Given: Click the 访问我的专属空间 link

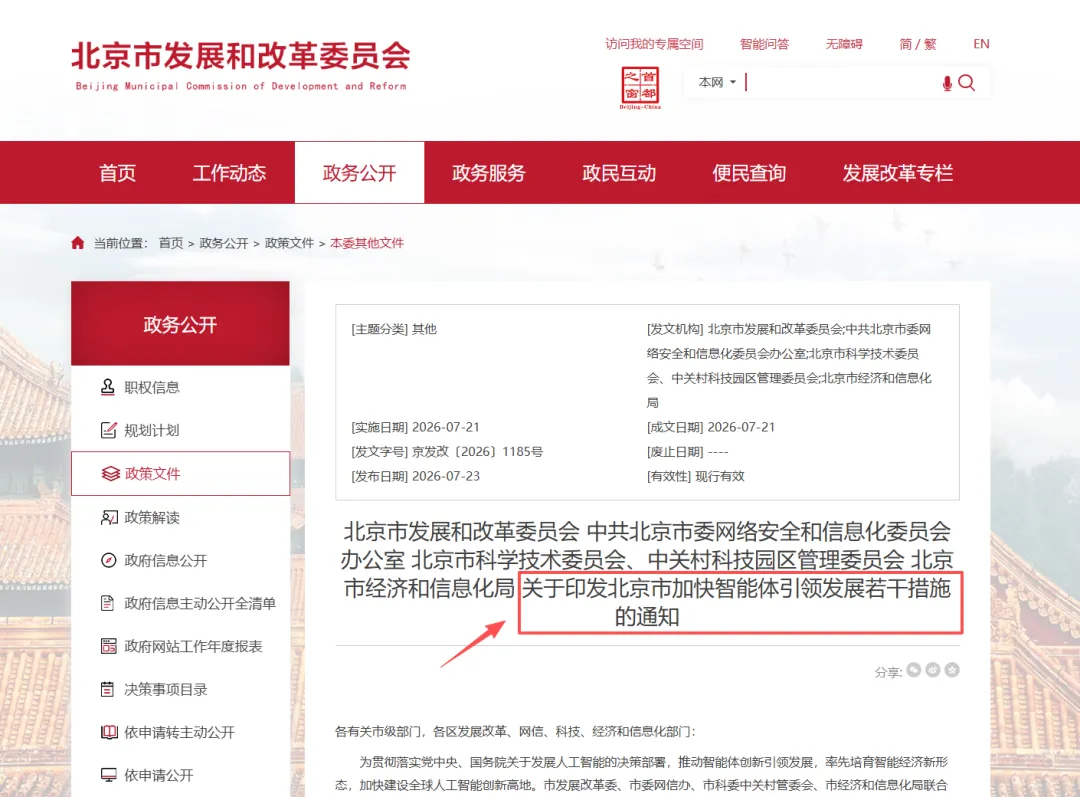Looking at the screenshot, I should click(x=654, y=44).
